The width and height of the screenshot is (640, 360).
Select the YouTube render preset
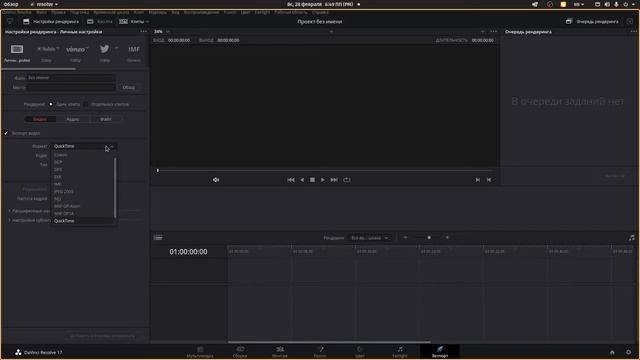(46, 49)
